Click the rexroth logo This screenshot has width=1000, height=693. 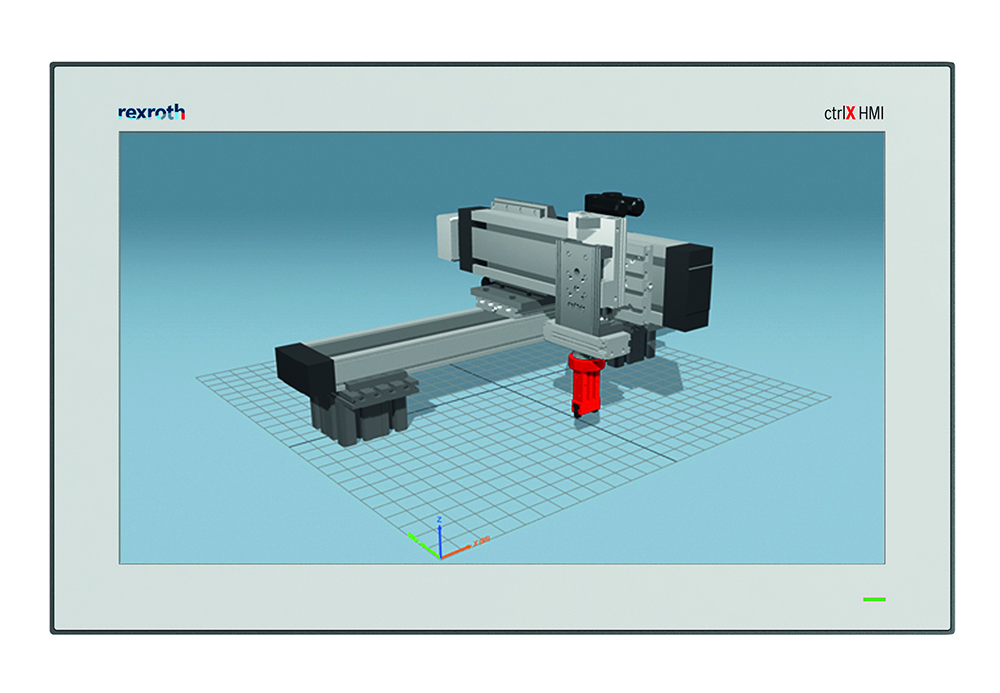[x=151, y=112]
